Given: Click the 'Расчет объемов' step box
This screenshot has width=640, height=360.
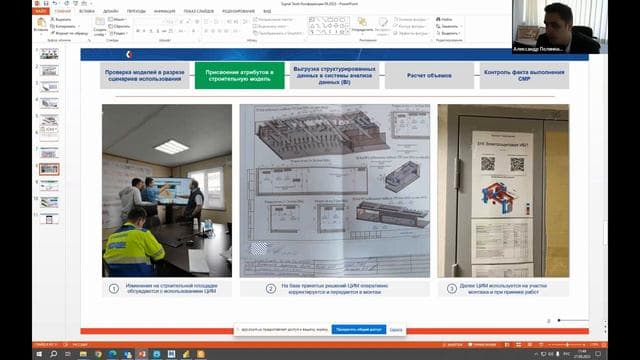Looking at the screenshot, I should coord(429,76).
